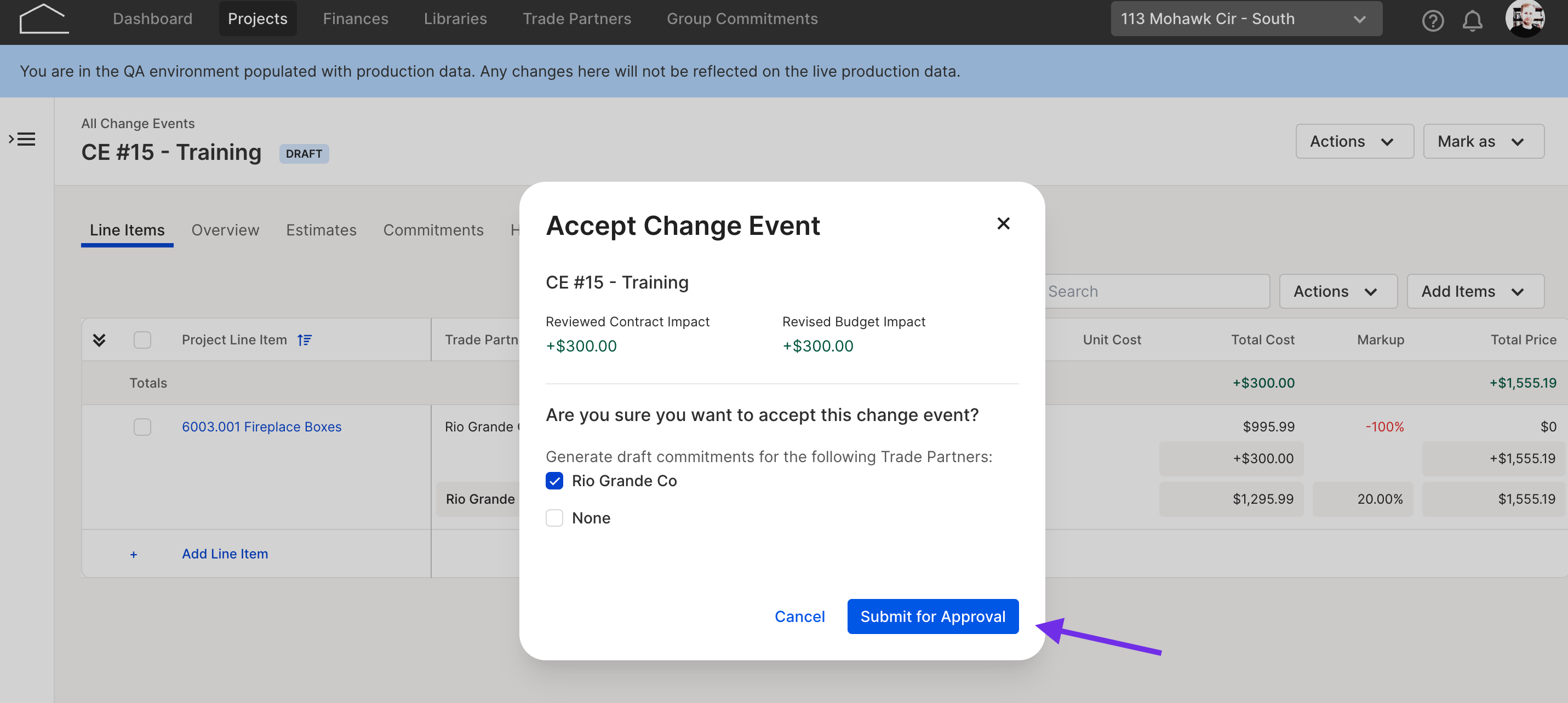Close the Accept Change Event dialog
1568x703 pixels.
click(x=1003, y=223)
